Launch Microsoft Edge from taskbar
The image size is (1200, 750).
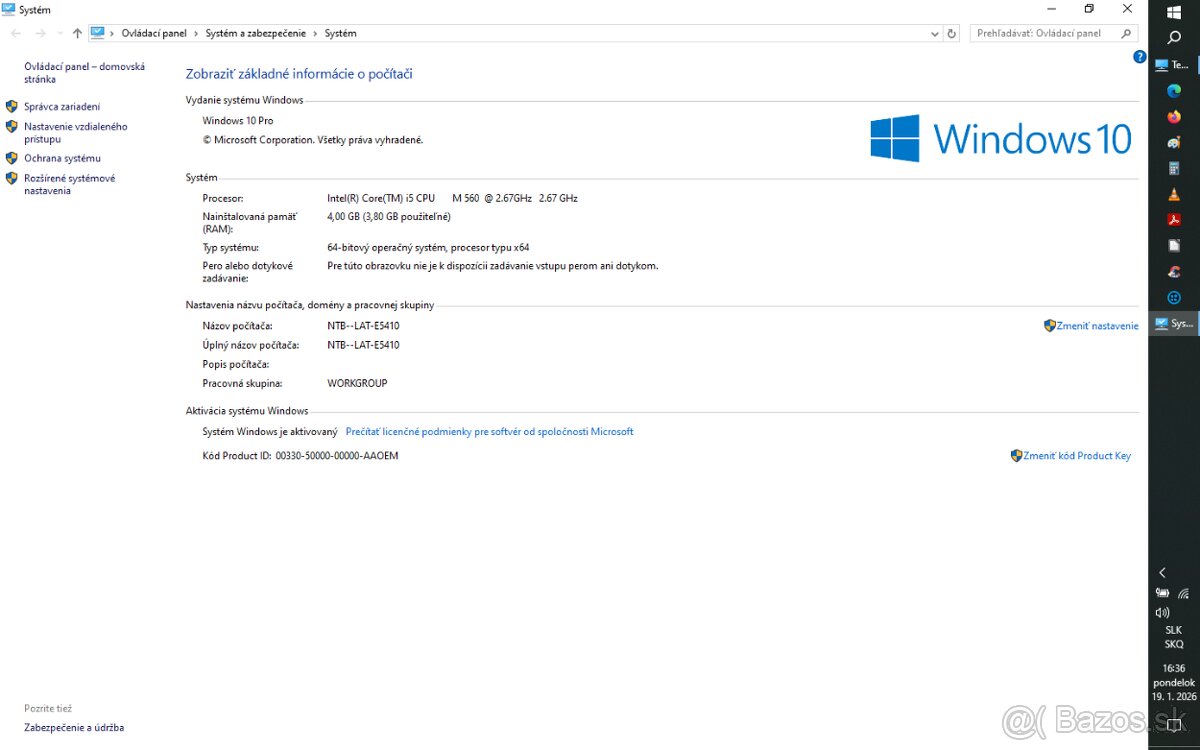coord(1174,91)
